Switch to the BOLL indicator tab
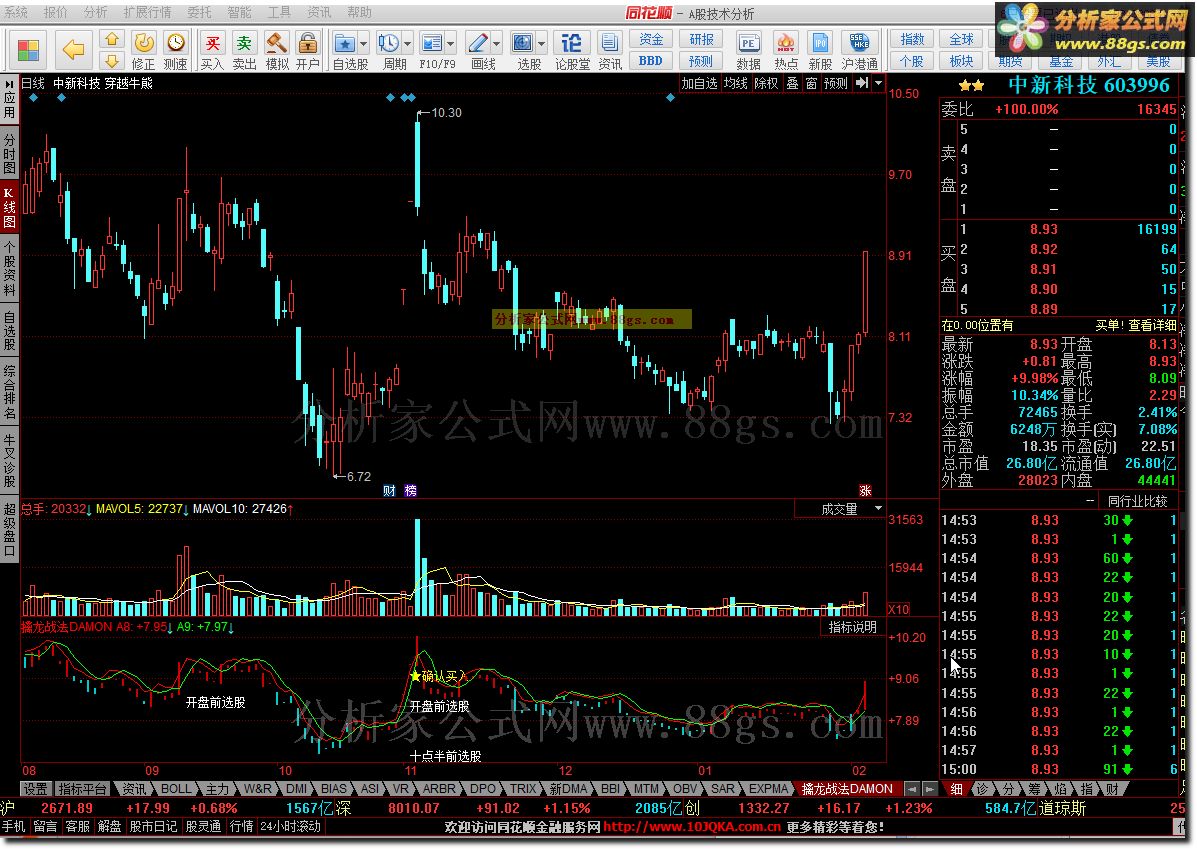This screenshot has width=1197, height=849. (176, 789)
